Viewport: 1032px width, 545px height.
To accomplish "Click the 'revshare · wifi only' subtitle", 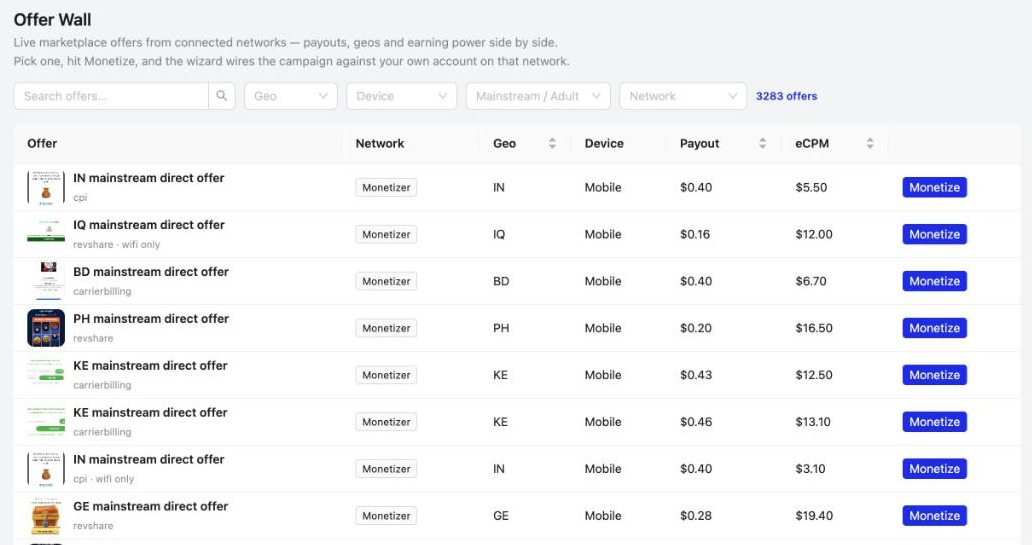I will pos(116,244).
